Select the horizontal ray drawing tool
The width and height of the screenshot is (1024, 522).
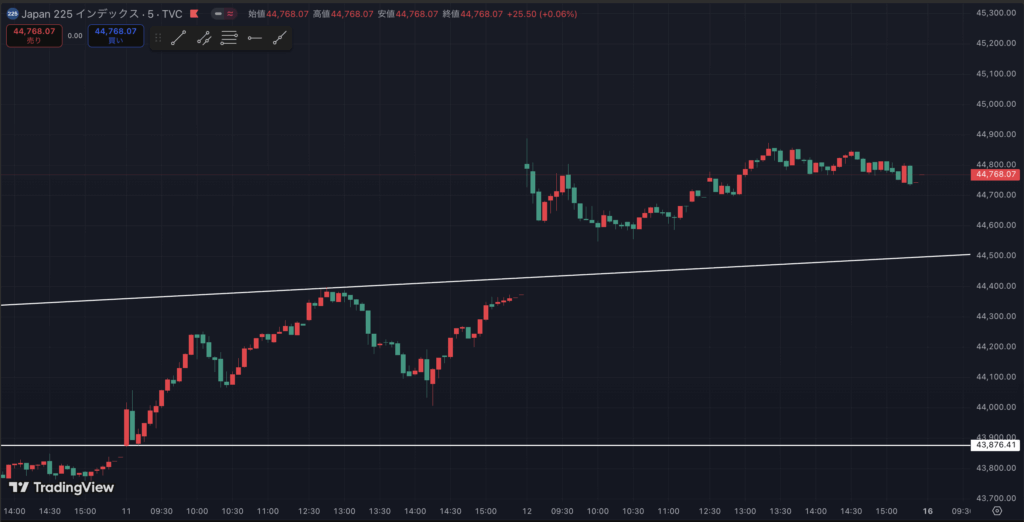coord(254,37)
